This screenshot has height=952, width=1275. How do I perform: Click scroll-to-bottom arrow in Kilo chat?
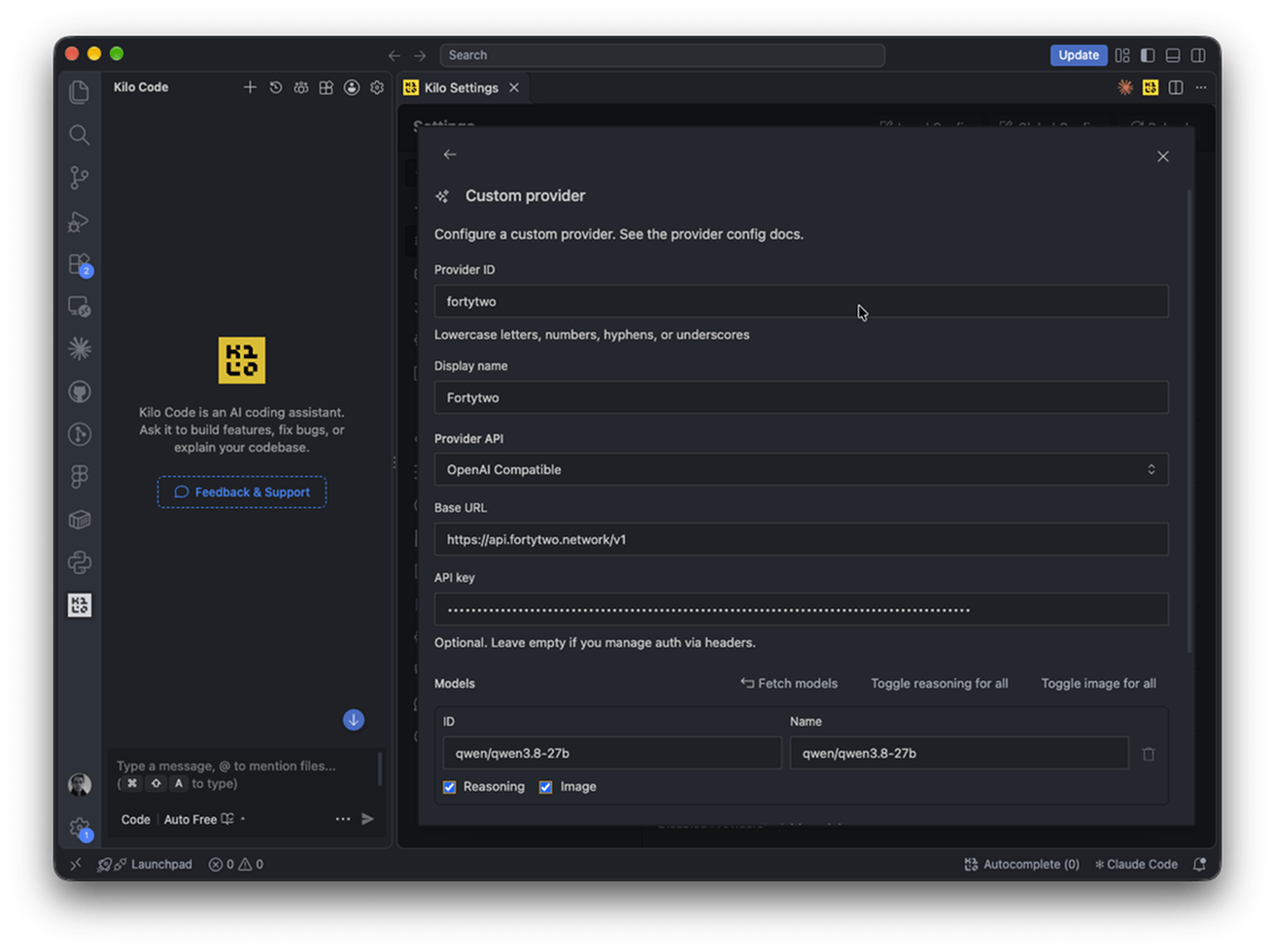coord(354,720)
